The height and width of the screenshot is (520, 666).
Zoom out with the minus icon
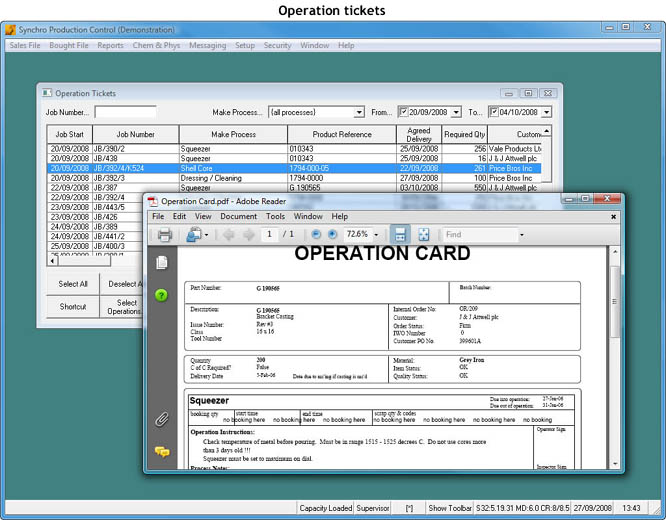point(316,234)
